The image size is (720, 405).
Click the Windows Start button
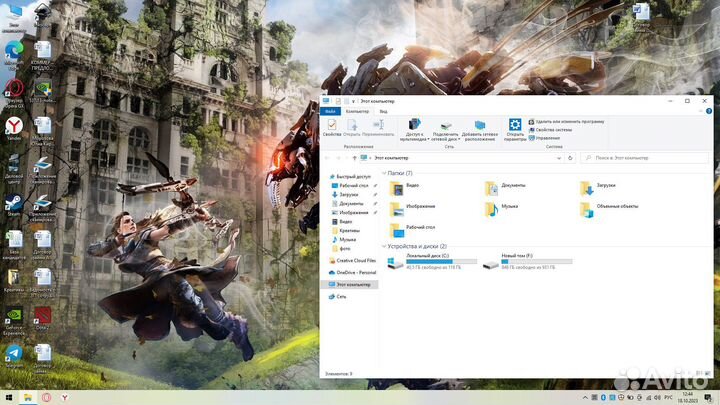pos(8,398)
